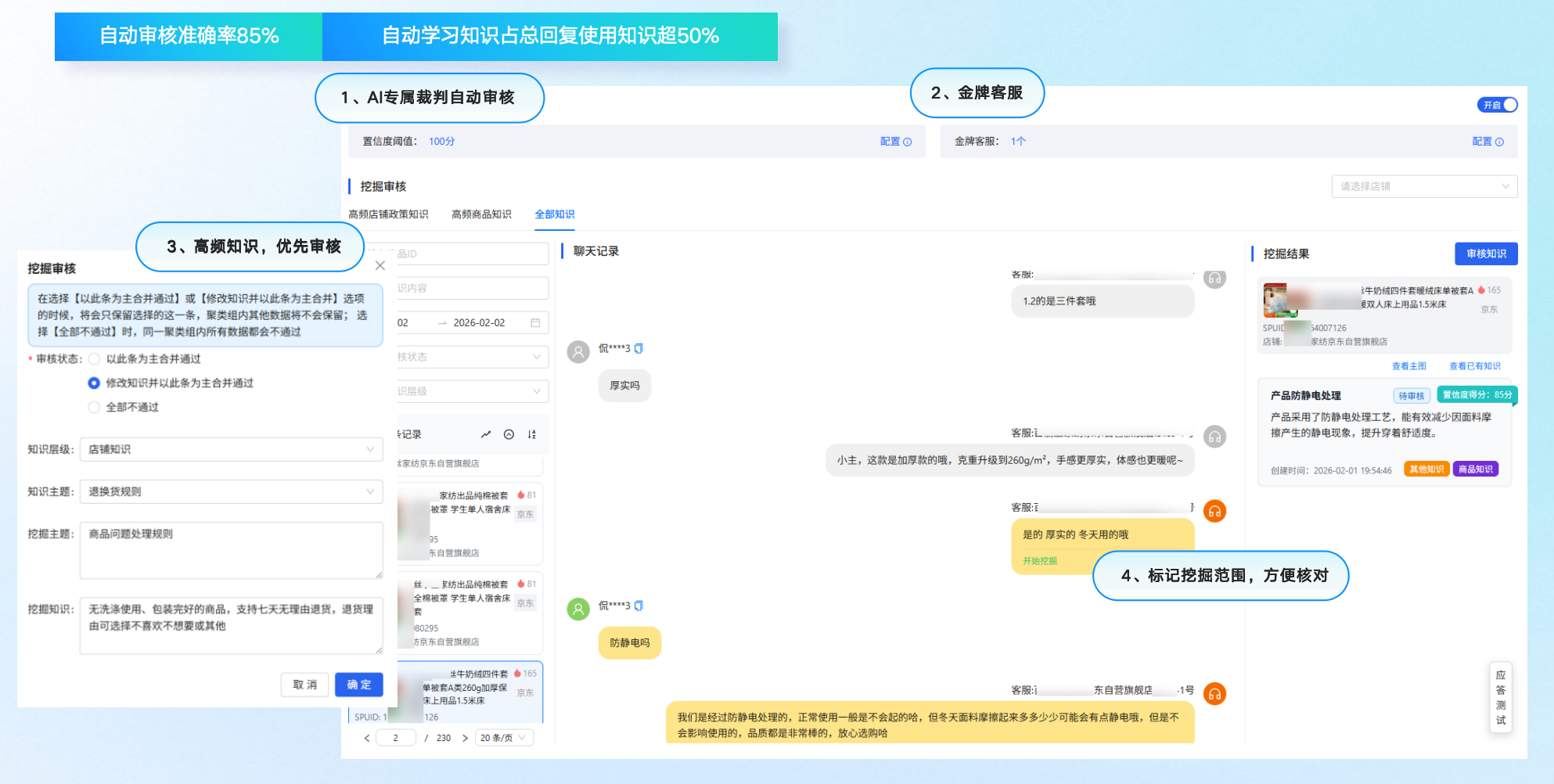The image size is (1554, 784).
Task: Click the headphone icon next to 客服 message
Action: pos(1214,279)
